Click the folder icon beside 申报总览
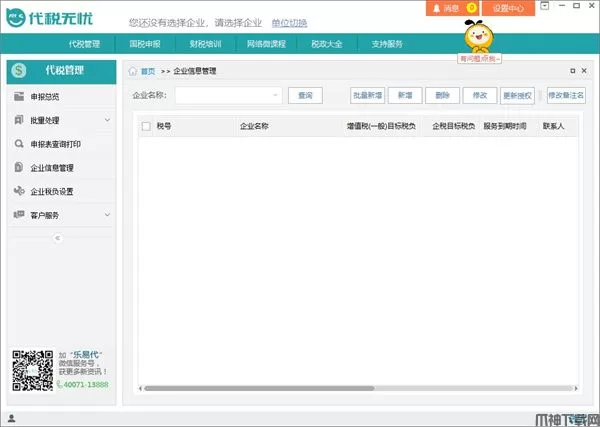 coord(19,96)
